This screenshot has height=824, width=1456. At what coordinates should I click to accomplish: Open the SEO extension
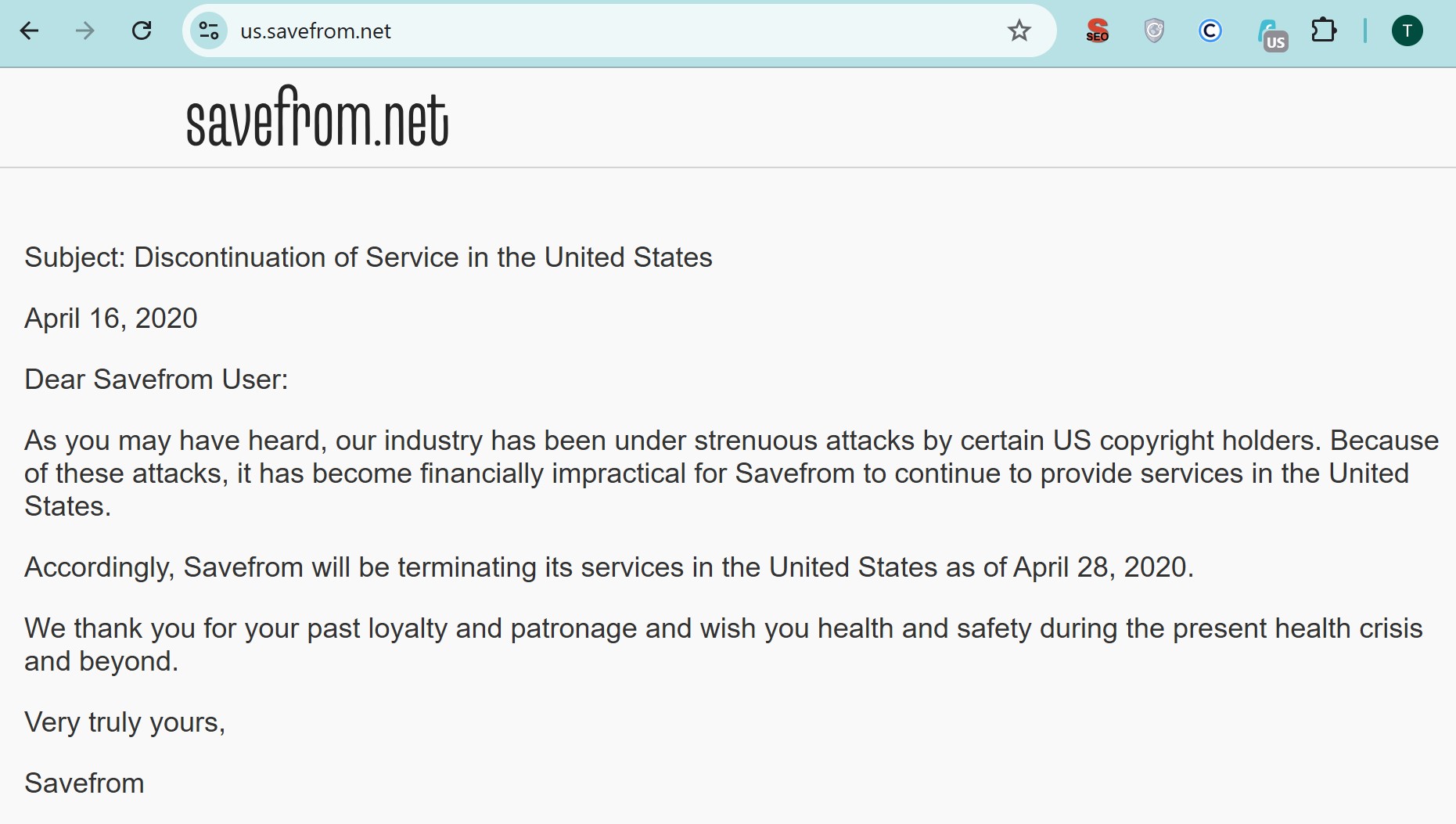tap(1097, 32)
